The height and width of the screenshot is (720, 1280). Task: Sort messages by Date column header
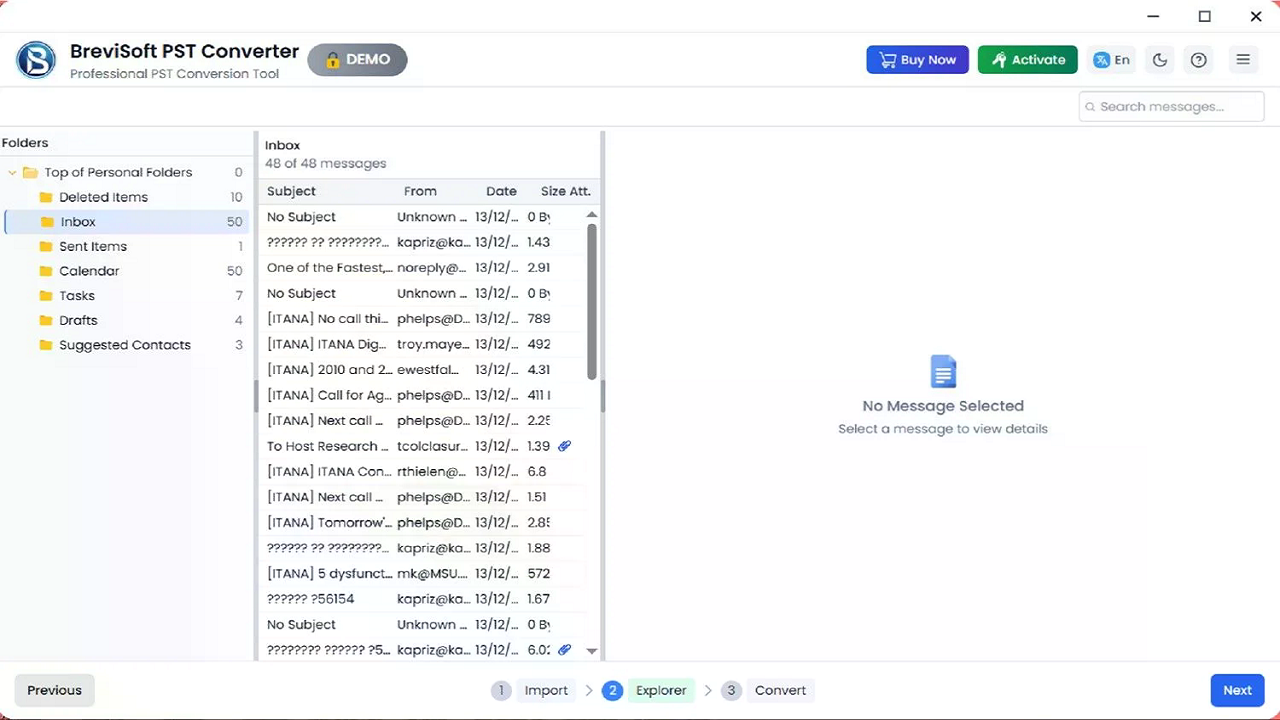501,191
